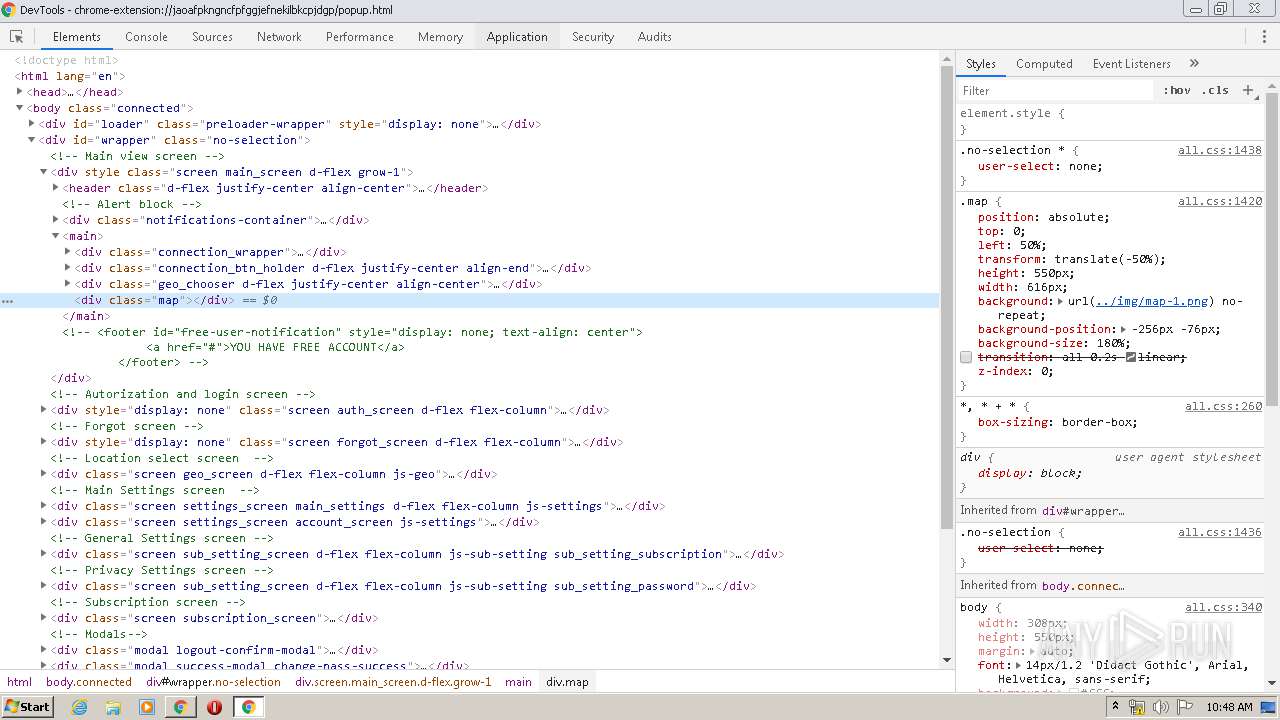
Task: Open the Application tab
Action: point(517,37)
